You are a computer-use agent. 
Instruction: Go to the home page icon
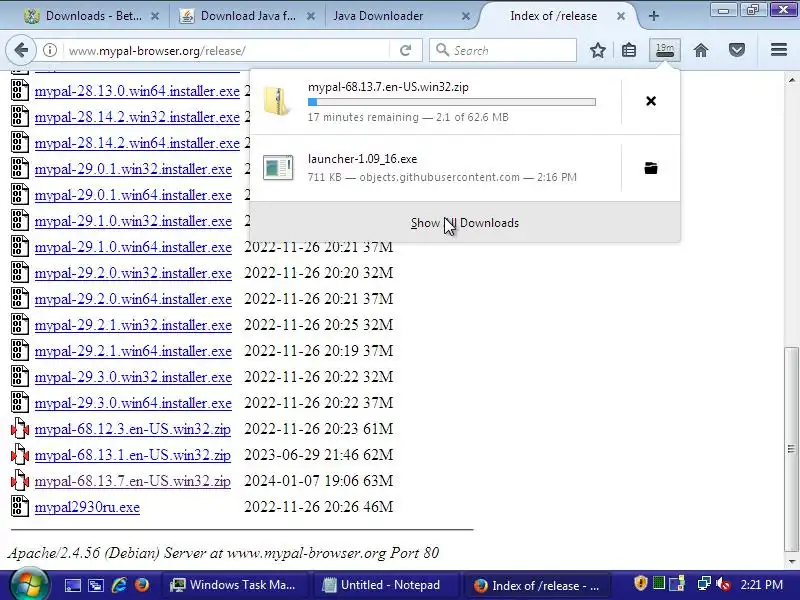click(701, 51)
